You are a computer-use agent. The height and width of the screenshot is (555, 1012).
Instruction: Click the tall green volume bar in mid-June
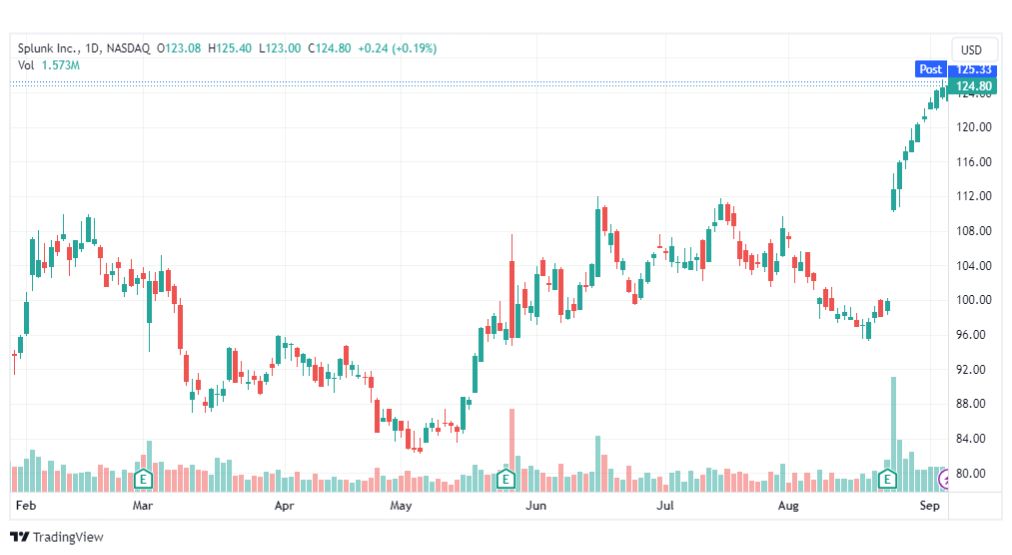(x=598, y=464)
